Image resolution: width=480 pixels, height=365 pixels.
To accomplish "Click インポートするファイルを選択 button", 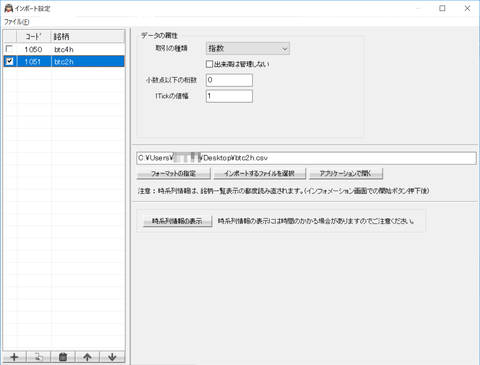I will [259, 174].
